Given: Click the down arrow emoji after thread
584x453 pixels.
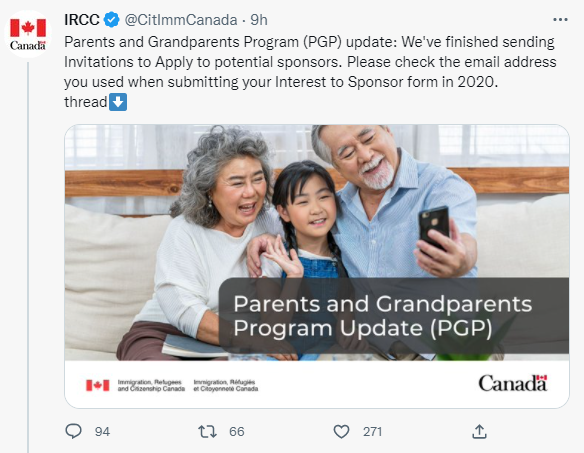Looking at the screenshot, I should tap(118, 102).
